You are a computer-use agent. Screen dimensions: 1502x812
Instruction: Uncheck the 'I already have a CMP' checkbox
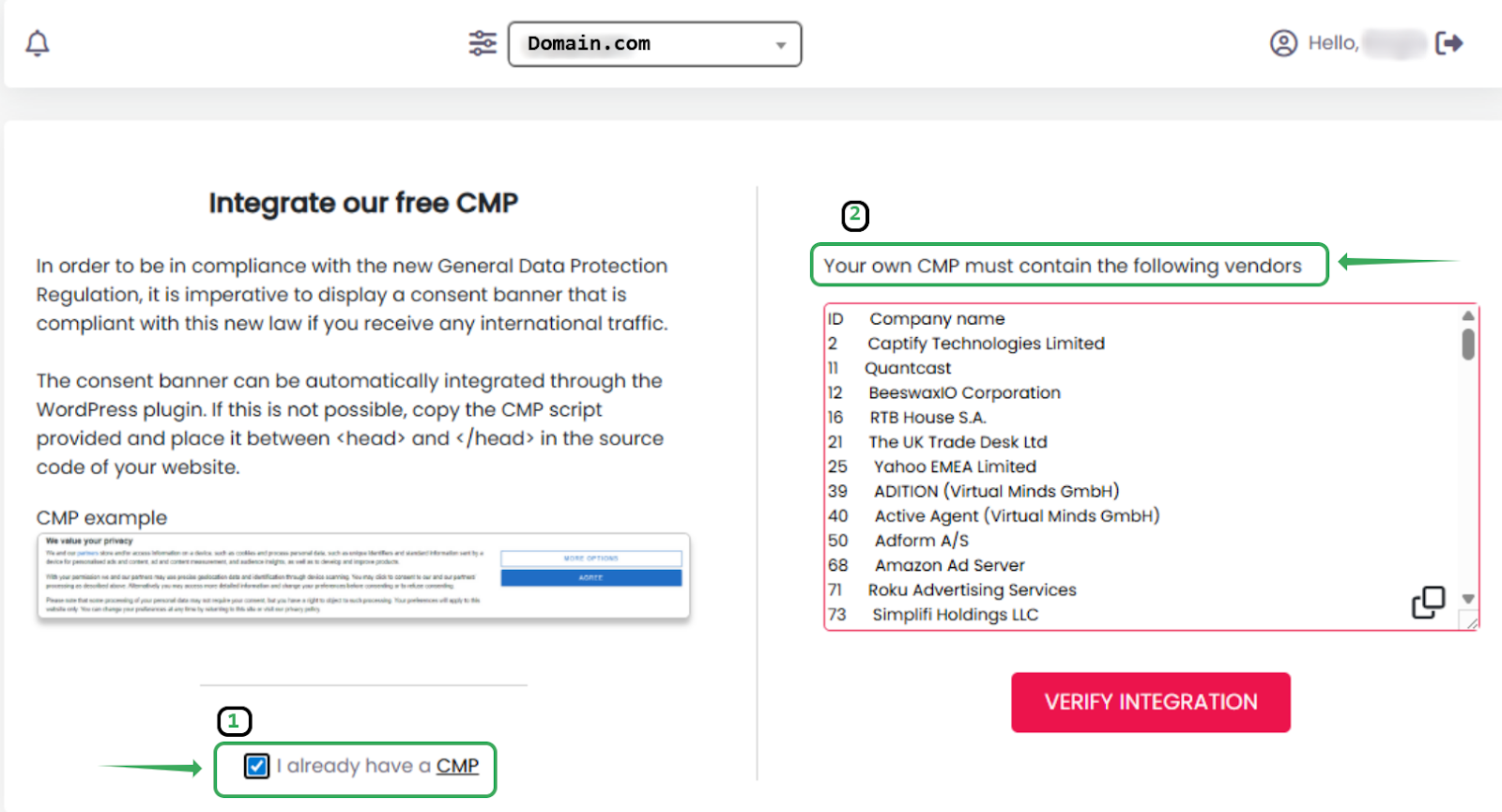[x=256, y=766]
